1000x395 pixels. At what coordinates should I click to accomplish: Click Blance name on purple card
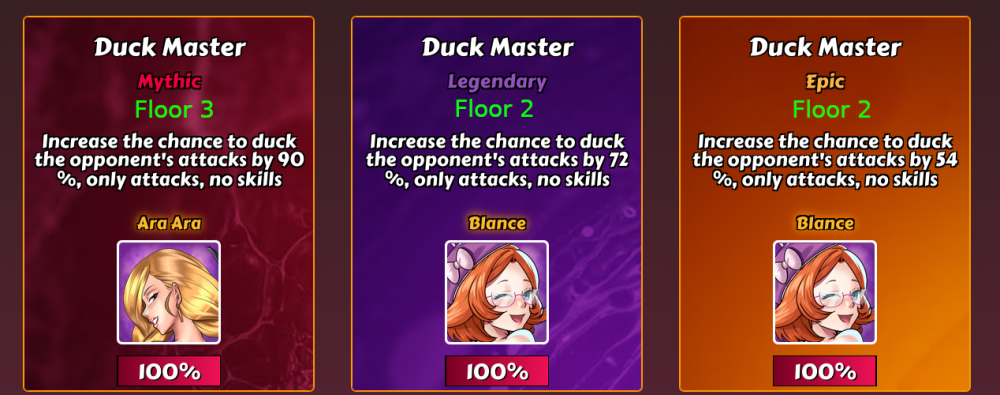point(497,223)
